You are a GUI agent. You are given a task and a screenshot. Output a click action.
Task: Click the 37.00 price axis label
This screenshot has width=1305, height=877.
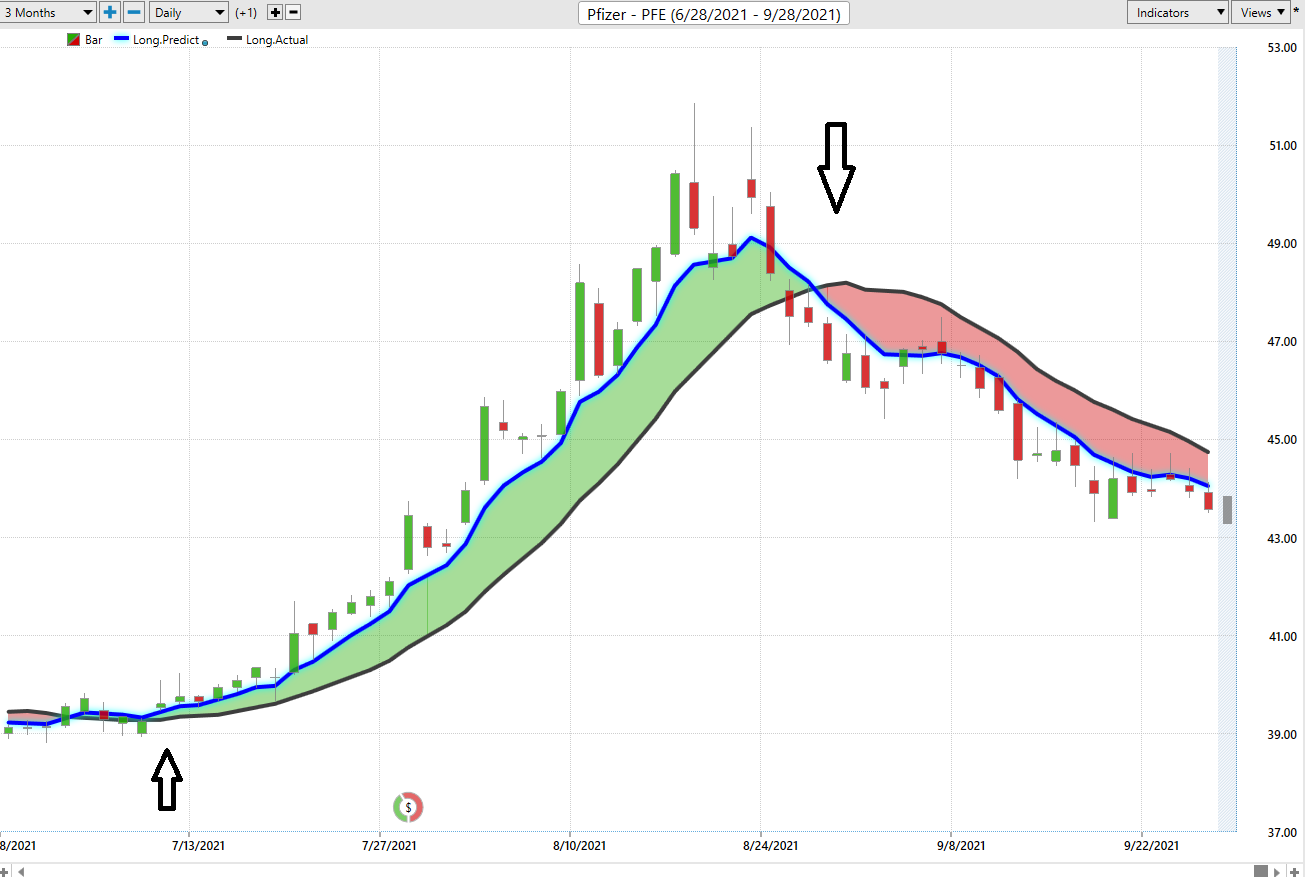[x=1281, y=833]
